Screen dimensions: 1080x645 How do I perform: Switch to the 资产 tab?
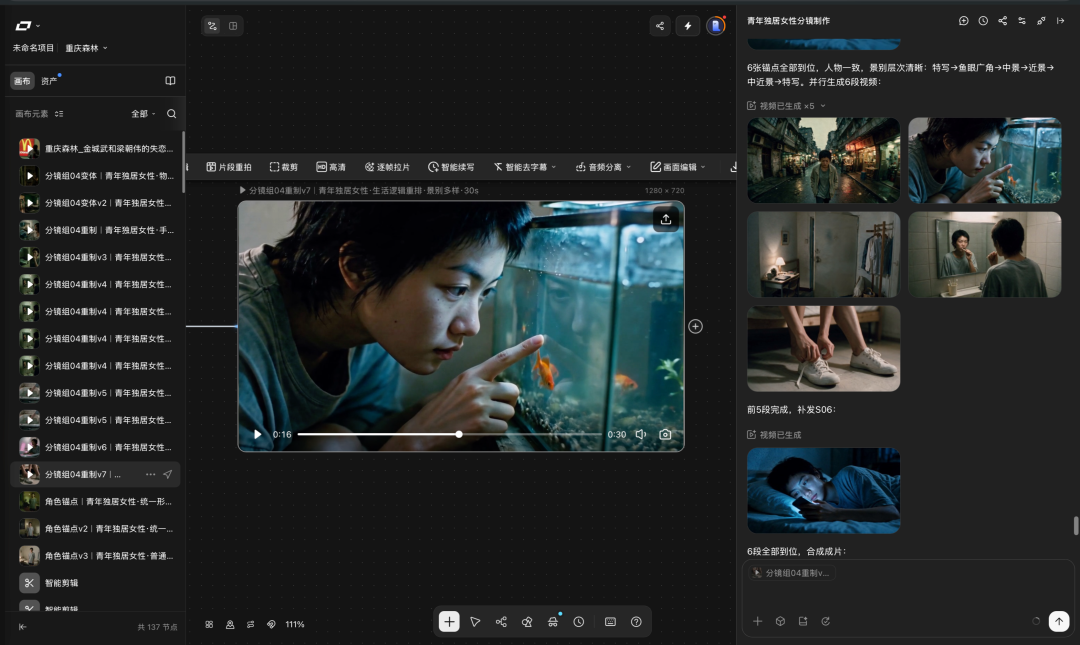(48, 81)
